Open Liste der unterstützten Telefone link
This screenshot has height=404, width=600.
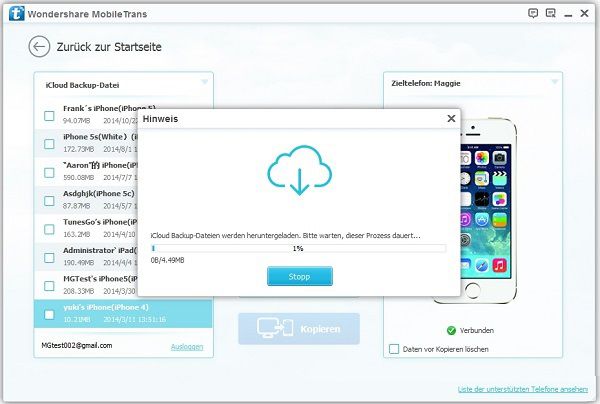click(523, 389)
